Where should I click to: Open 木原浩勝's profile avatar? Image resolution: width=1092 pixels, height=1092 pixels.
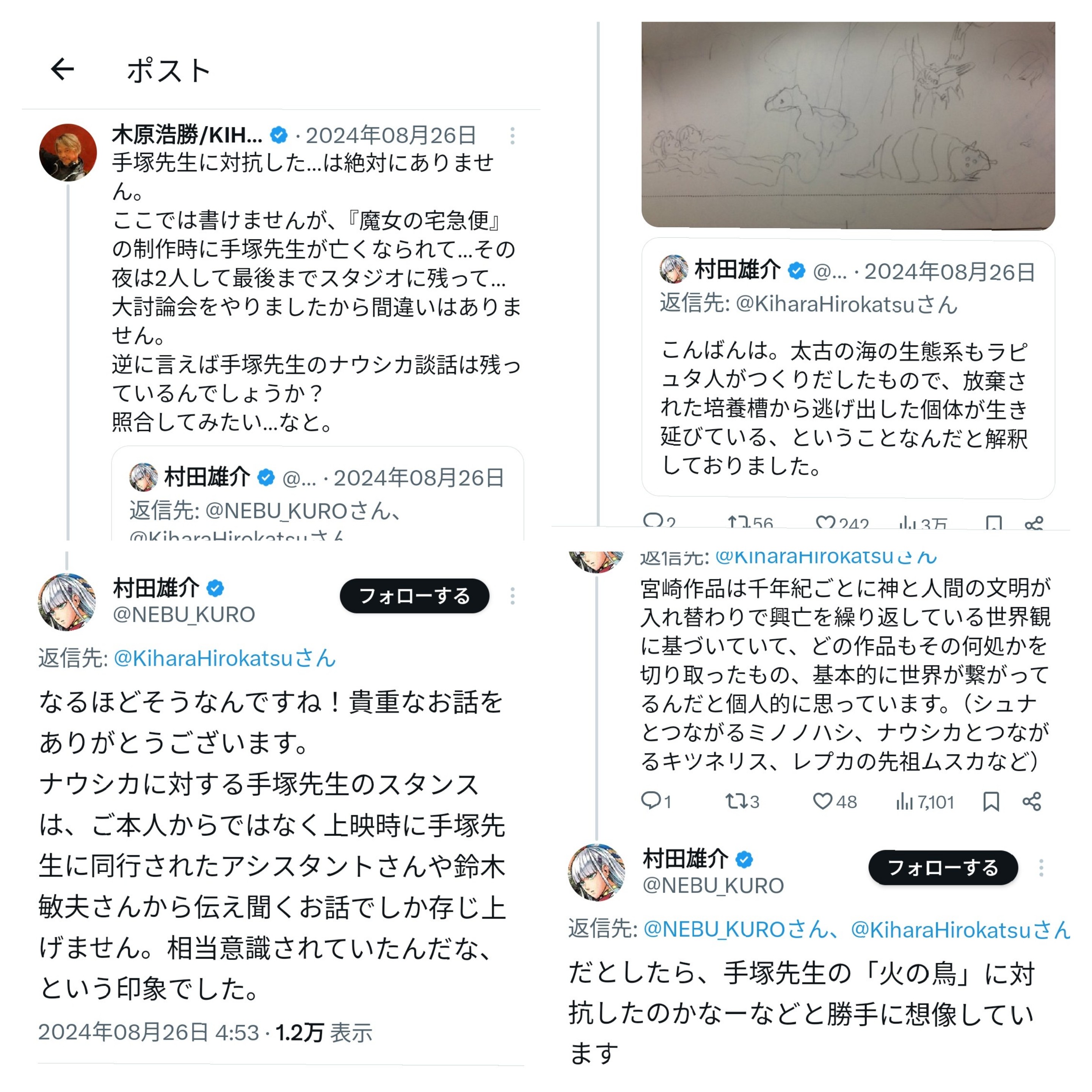[68, 152]
